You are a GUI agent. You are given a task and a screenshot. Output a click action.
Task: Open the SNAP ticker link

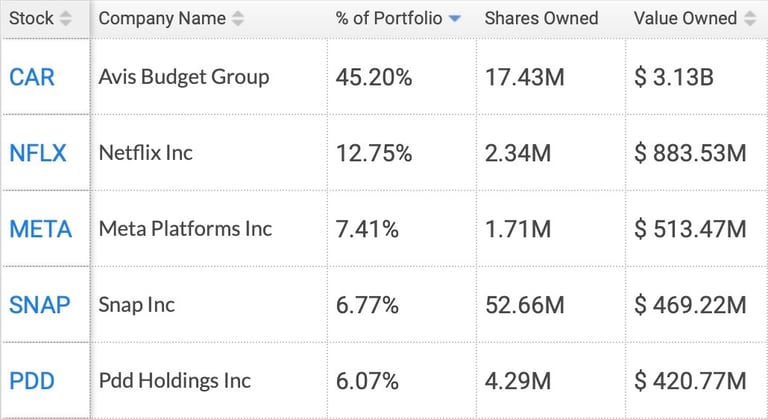[40, 305]
